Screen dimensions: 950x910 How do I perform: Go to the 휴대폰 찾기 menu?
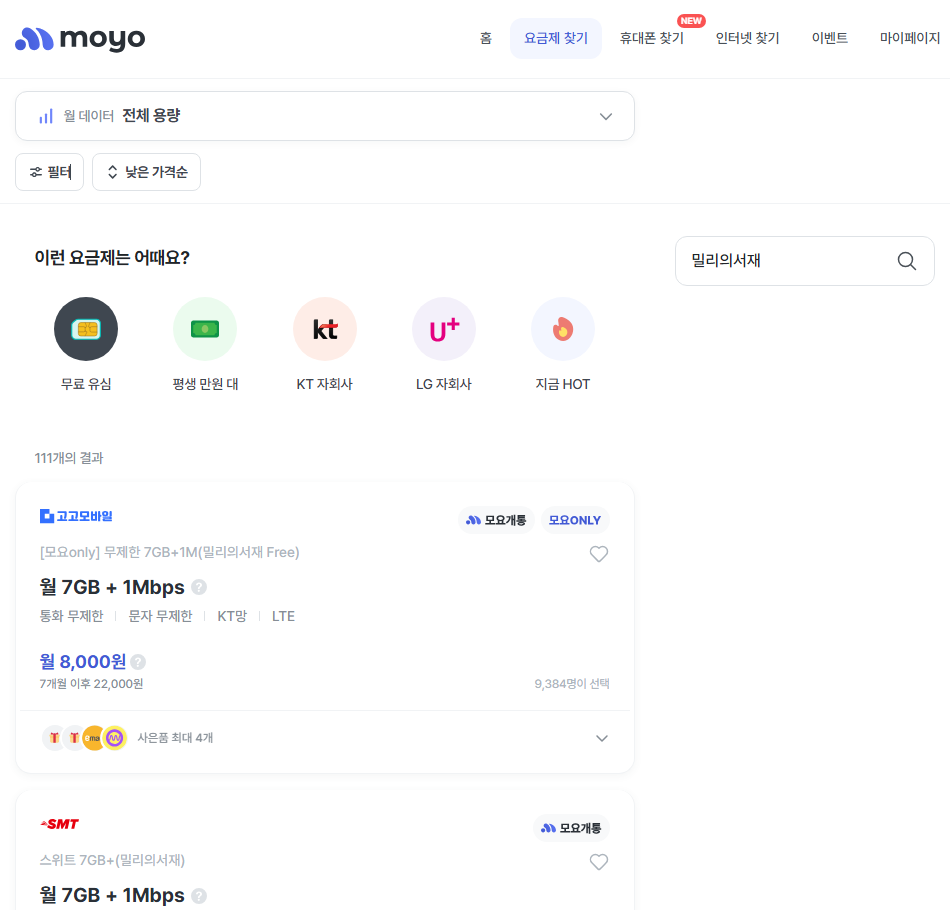coord(651,38)
